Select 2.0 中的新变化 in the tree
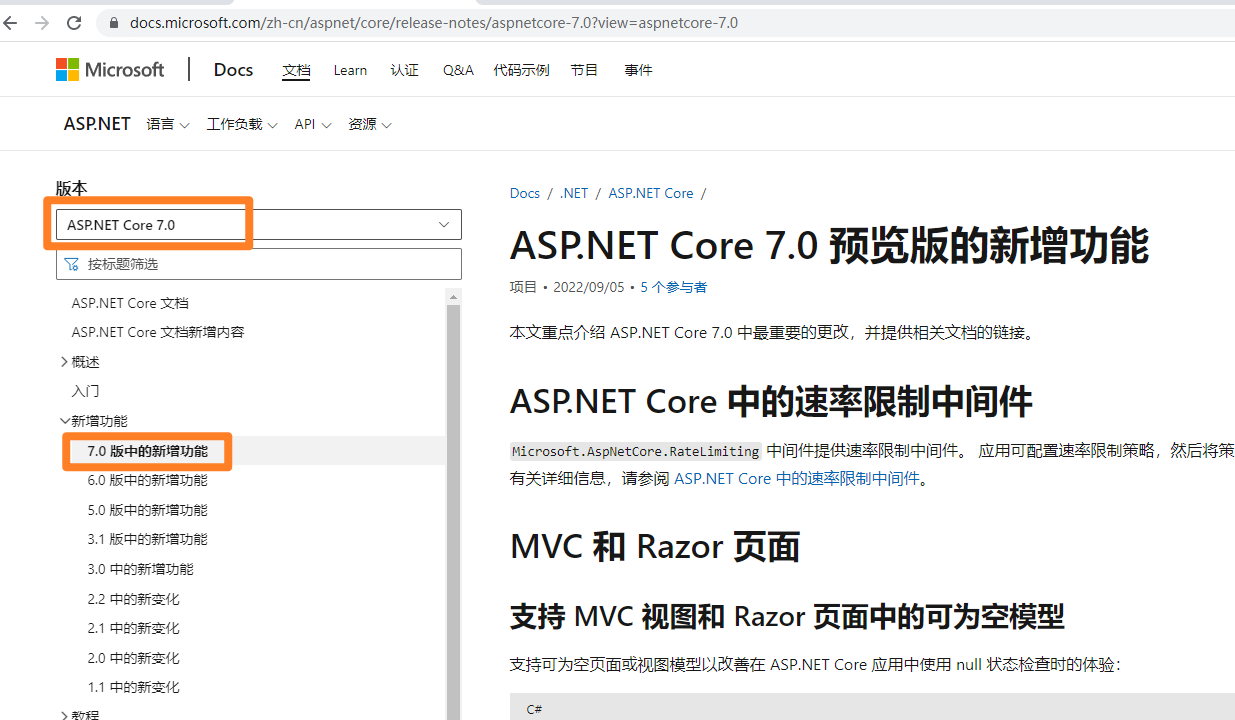The height and width of the screenshot is (720, 1235). [134, 658]
